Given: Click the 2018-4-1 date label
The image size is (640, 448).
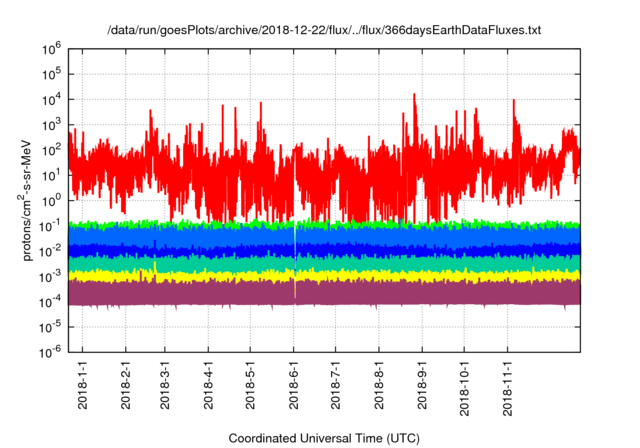Looking at the screenshot, I should tap(208, 385).
